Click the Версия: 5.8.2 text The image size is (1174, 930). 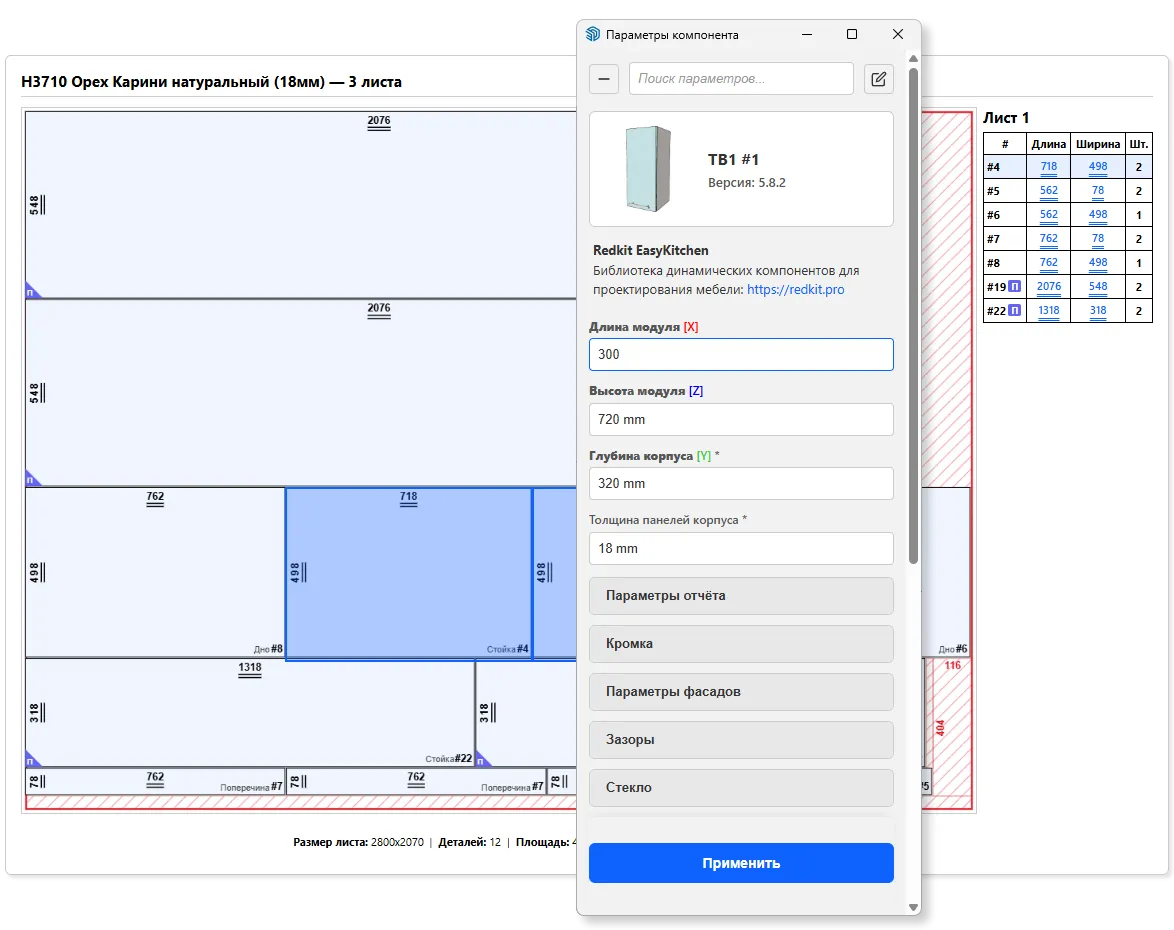click(x=746, y=183)
